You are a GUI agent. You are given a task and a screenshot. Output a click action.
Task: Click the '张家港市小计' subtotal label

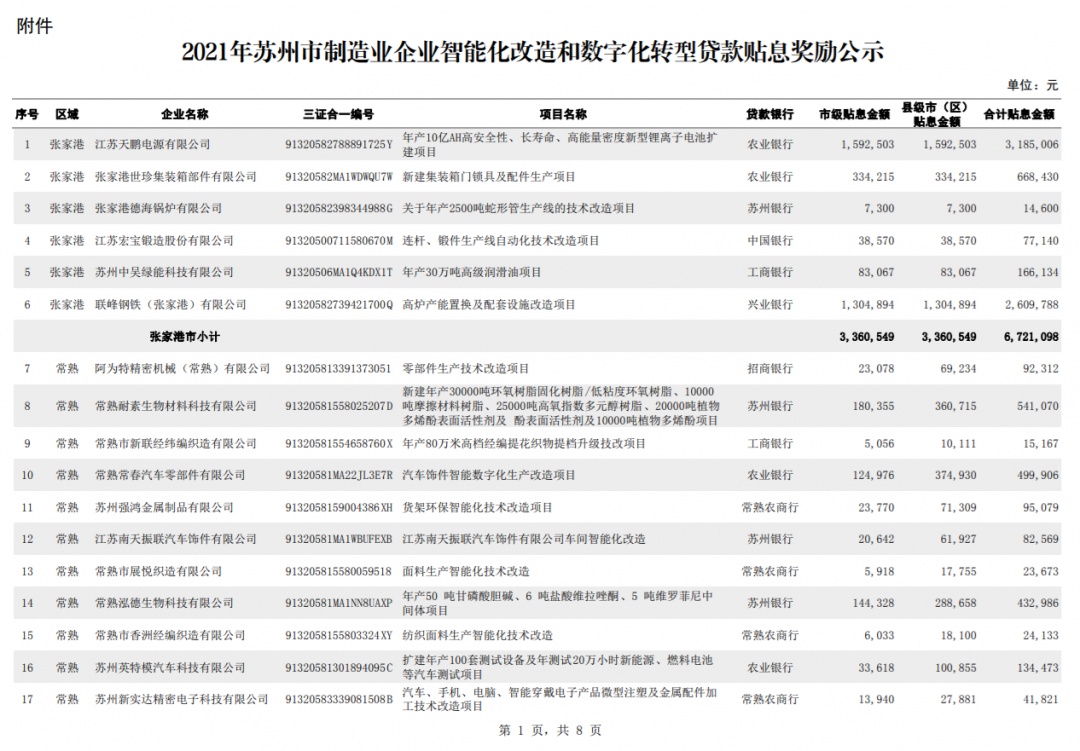[x=185, y=337]
